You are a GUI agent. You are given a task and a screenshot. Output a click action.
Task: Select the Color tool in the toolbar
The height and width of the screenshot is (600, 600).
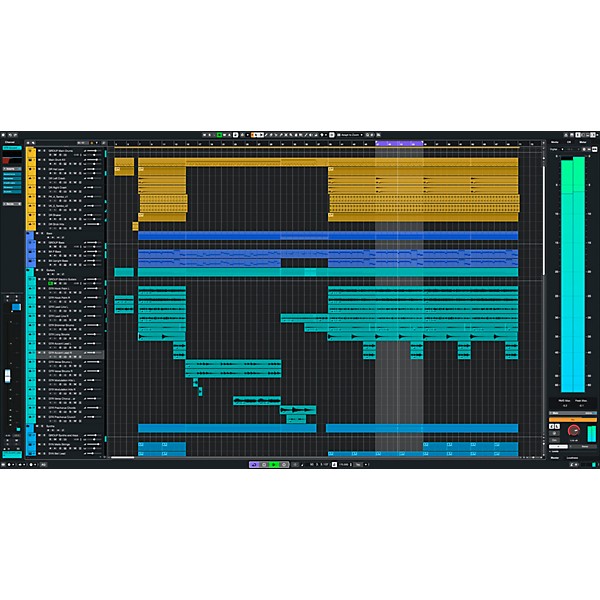(322, 135)
